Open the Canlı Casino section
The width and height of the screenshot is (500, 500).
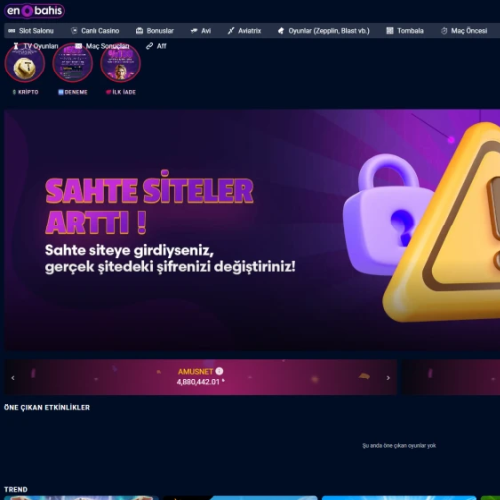95,31
